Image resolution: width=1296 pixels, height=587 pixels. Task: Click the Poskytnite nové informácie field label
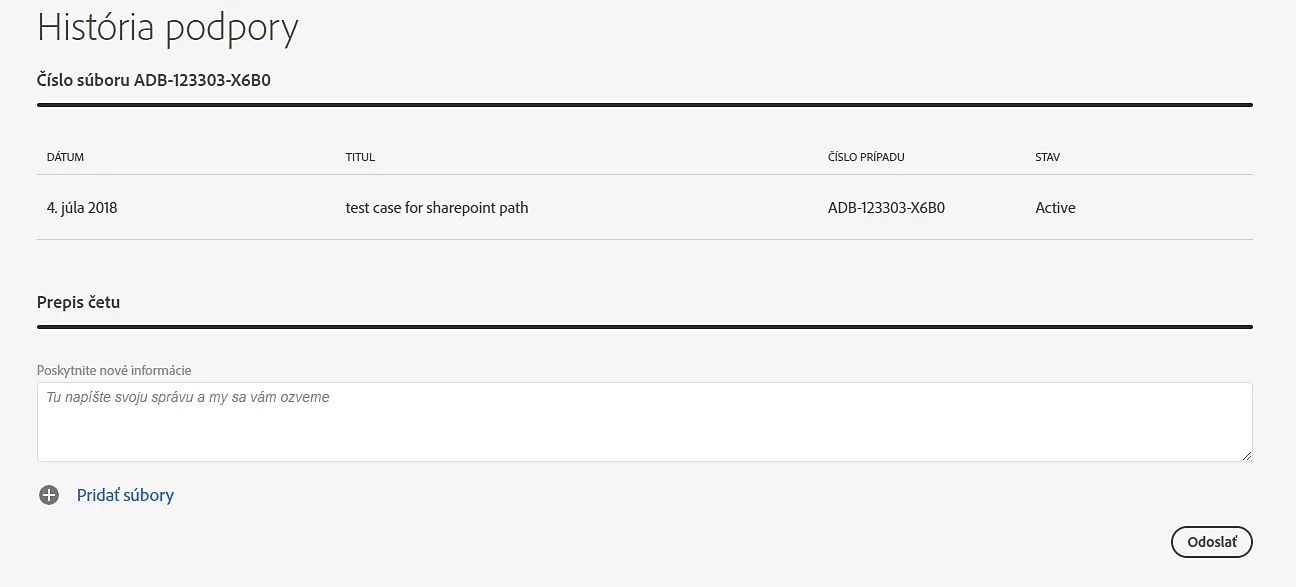114,370
